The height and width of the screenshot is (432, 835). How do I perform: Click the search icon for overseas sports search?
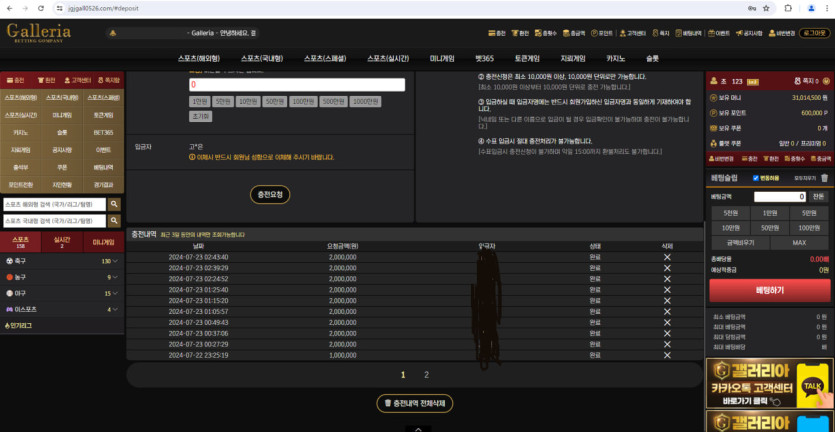[x=114, y=205]
